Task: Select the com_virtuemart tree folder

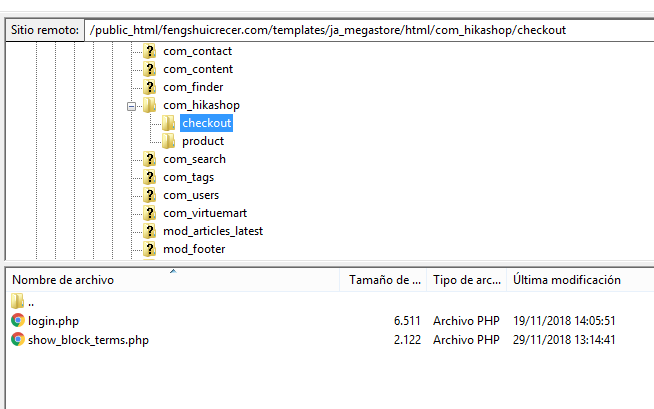Action: point(205,213)
